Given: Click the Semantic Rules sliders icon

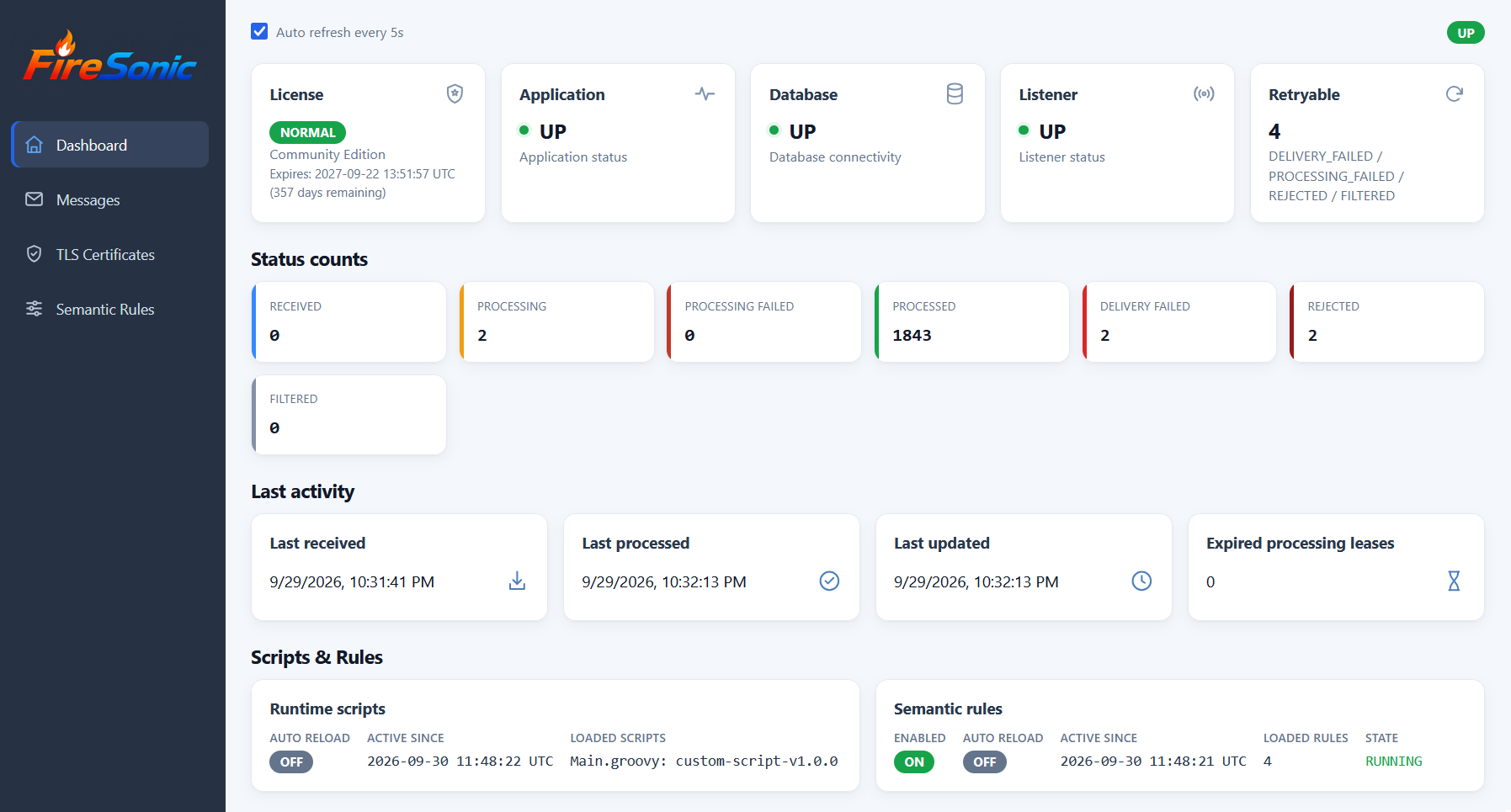Looking at the screenshot, I should tap(35, 309).
